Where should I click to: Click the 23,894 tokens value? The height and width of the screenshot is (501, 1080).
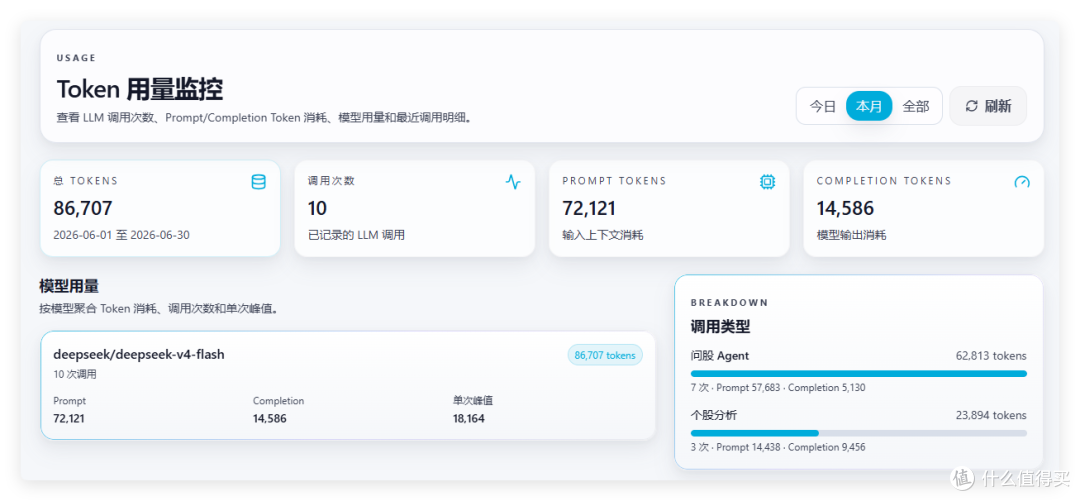pyautogui.click(x=991, y=416)
